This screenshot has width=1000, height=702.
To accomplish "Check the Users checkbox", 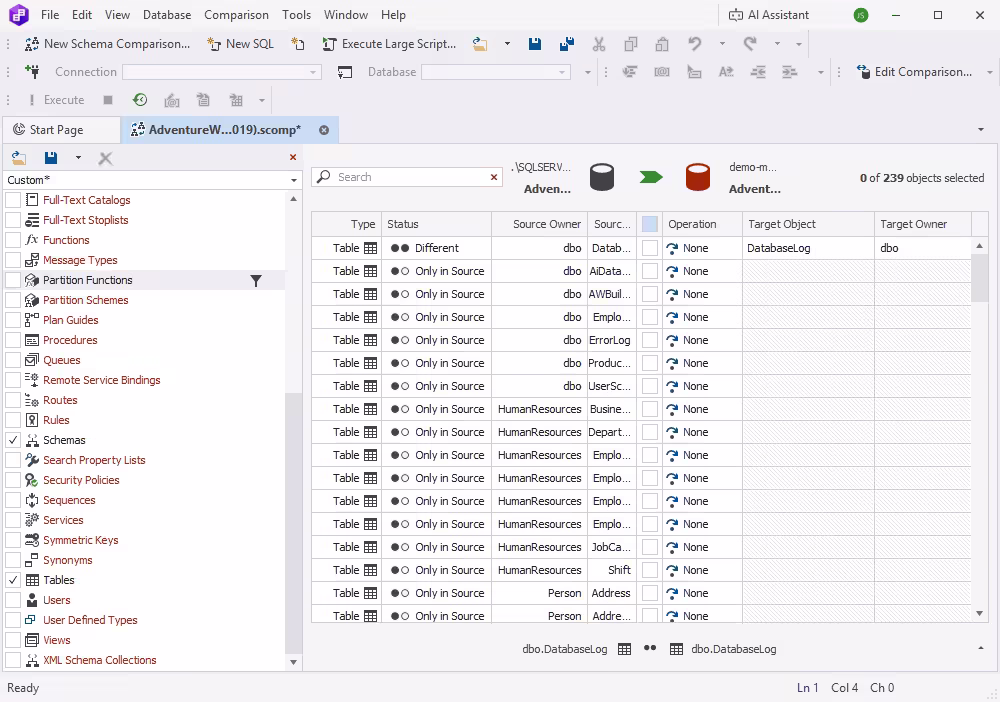I will (x=13, y=600).
